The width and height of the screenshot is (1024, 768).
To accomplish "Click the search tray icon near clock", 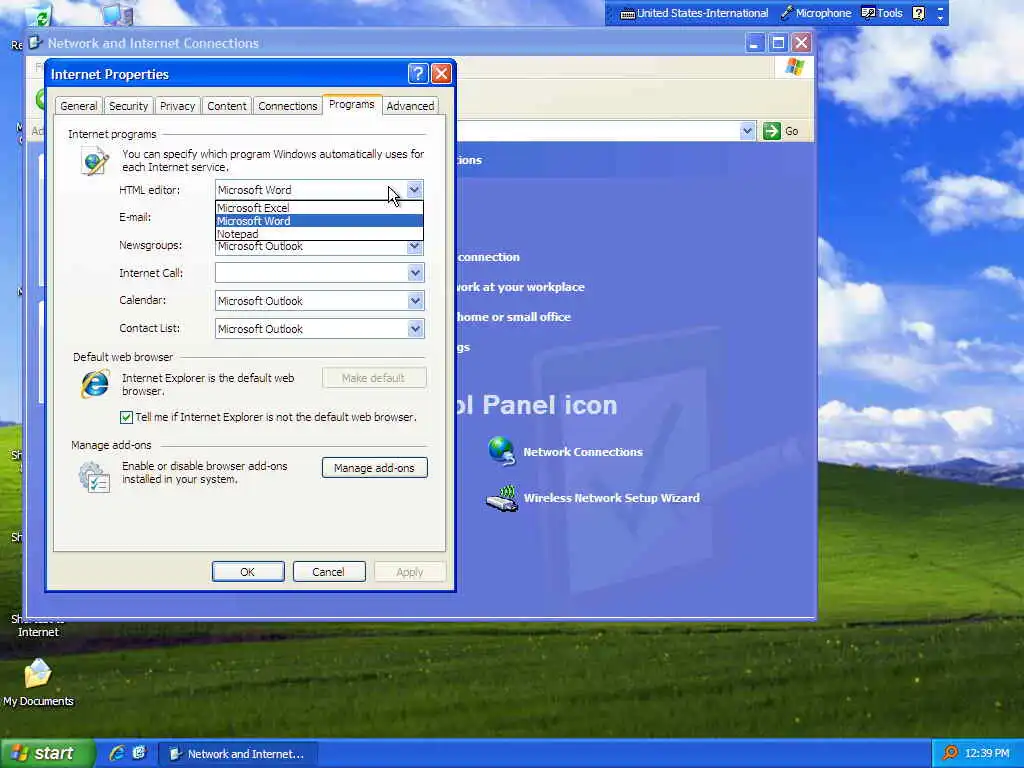I will tap(950, 753).
